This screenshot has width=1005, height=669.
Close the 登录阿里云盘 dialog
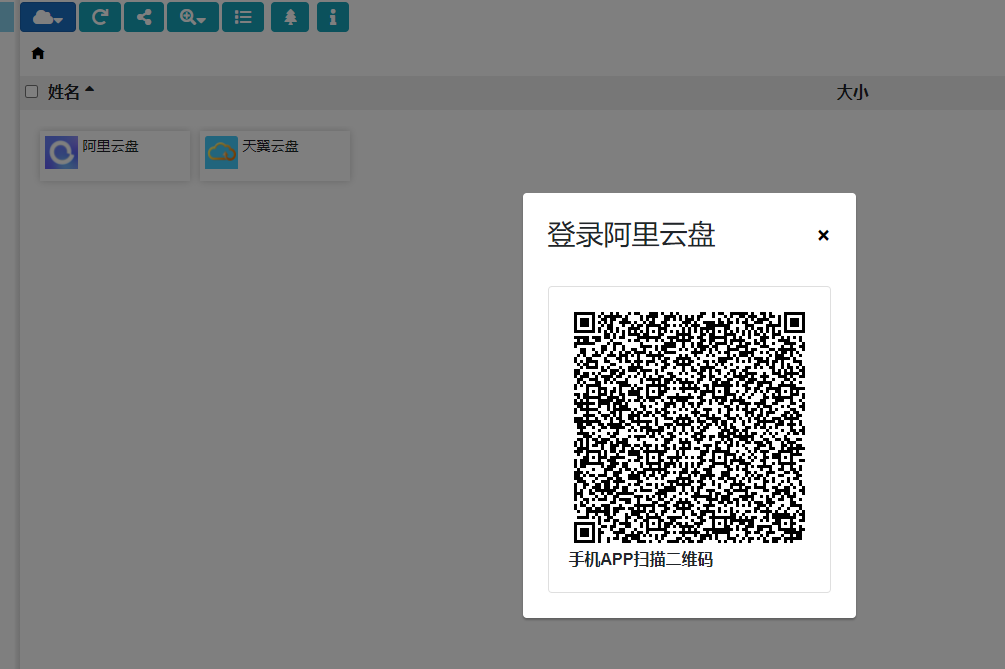pyautogui.click(x=824, y=235)
